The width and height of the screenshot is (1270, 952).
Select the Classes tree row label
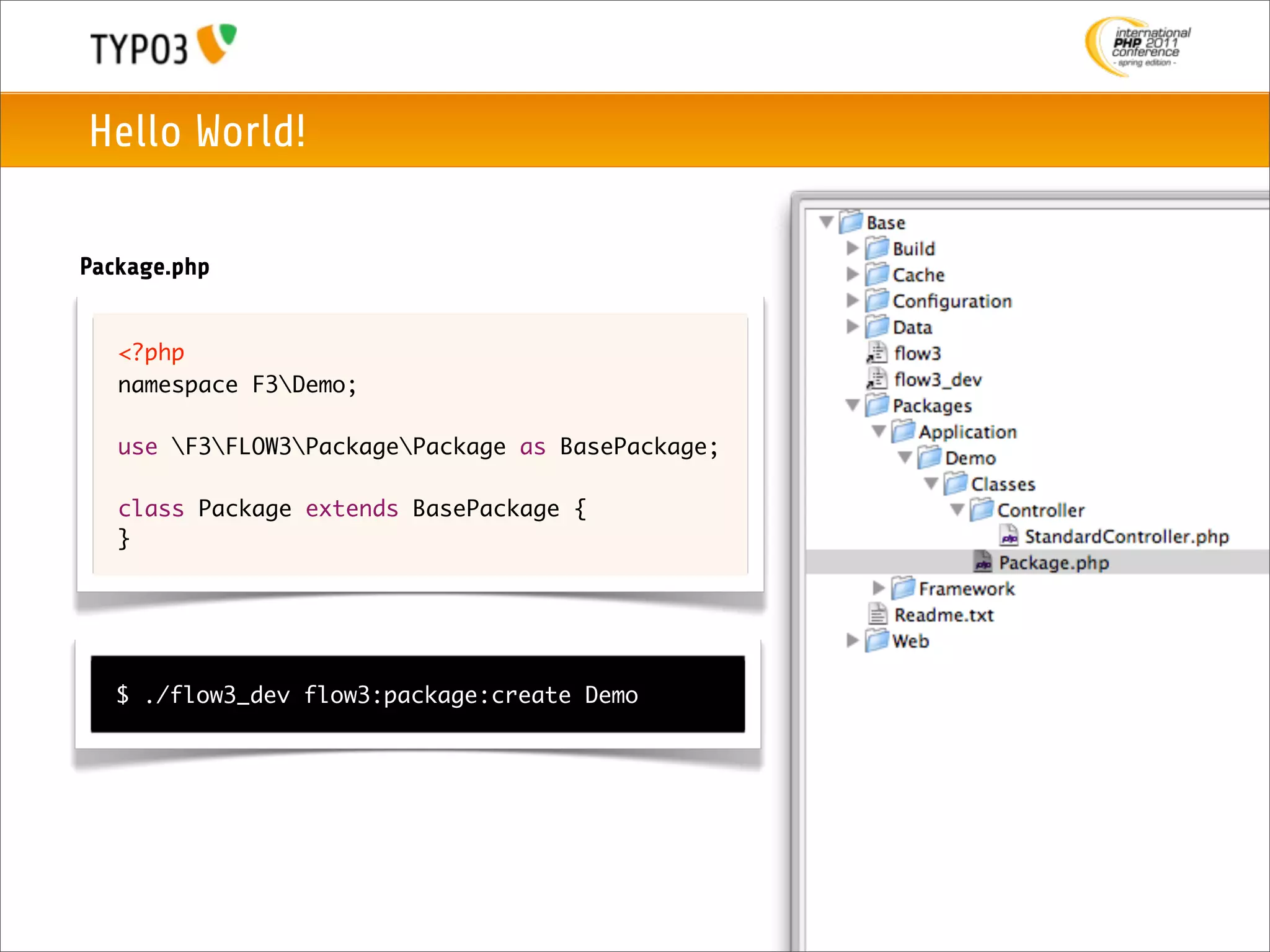click(x=1003, y=484)
